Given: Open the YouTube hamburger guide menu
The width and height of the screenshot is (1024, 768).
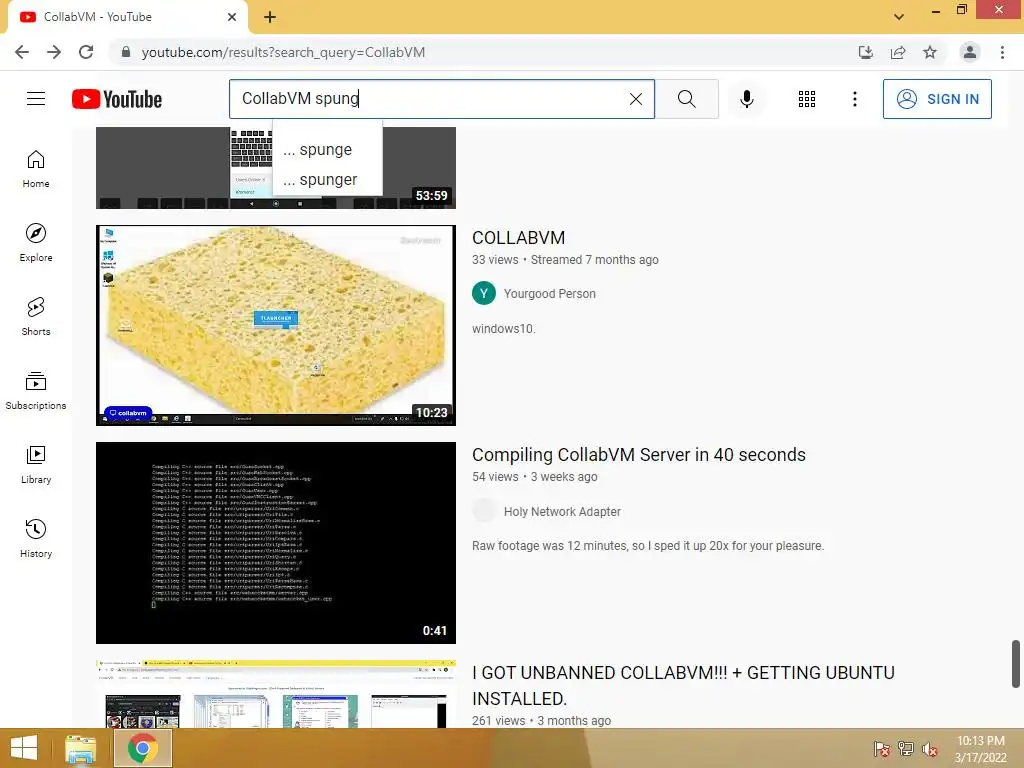Looking at the screenshot, I should click(36, 99).
